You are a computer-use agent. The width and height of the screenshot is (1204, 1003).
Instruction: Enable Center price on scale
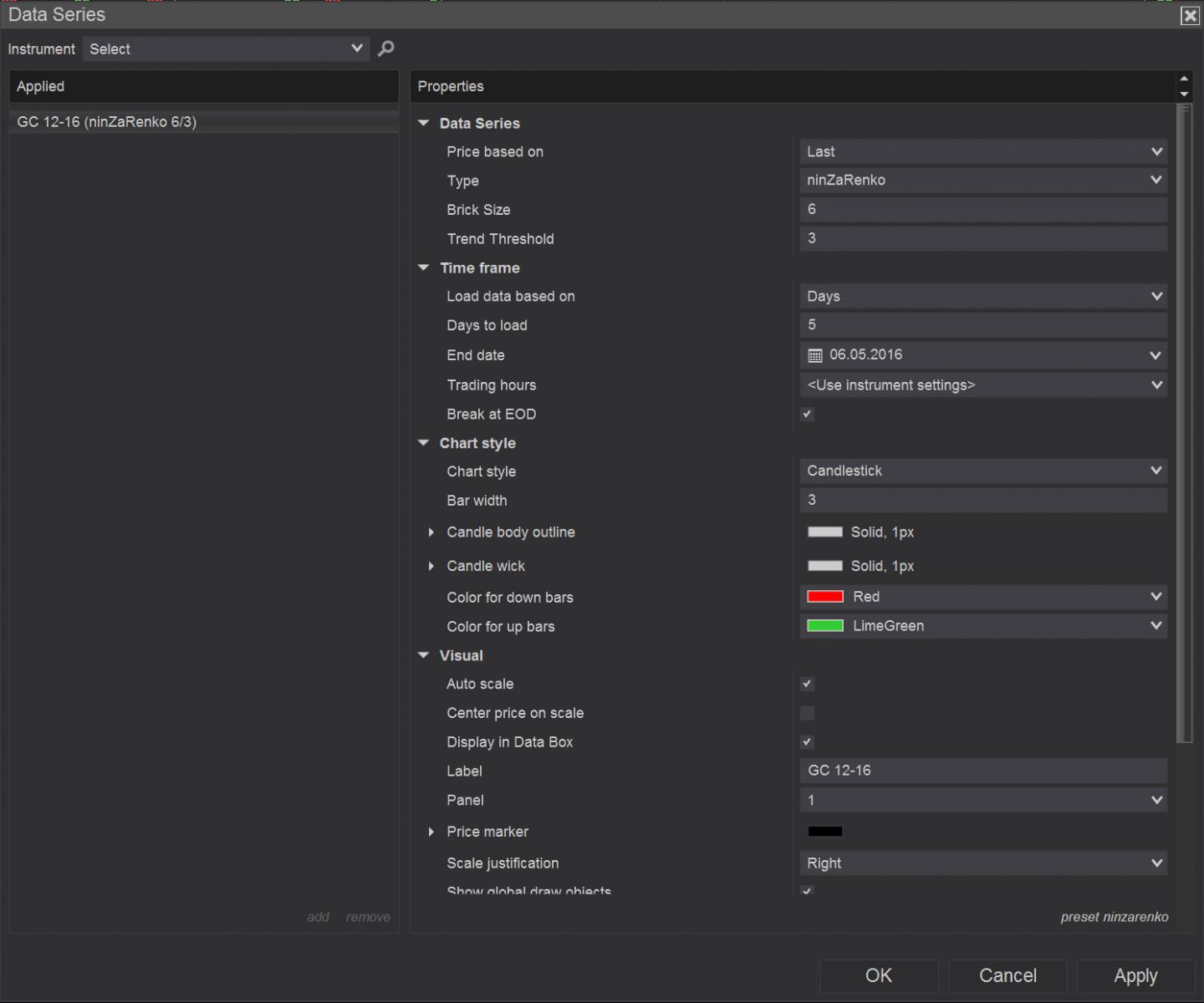pos(807,713)
